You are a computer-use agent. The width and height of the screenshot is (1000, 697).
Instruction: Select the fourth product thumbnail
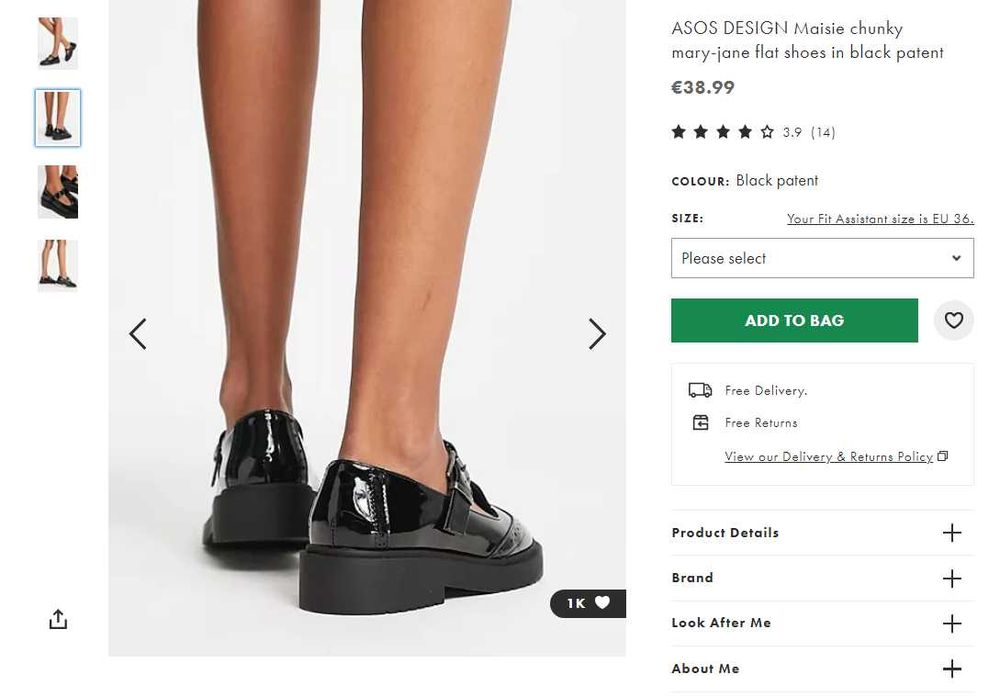(58, 265)
